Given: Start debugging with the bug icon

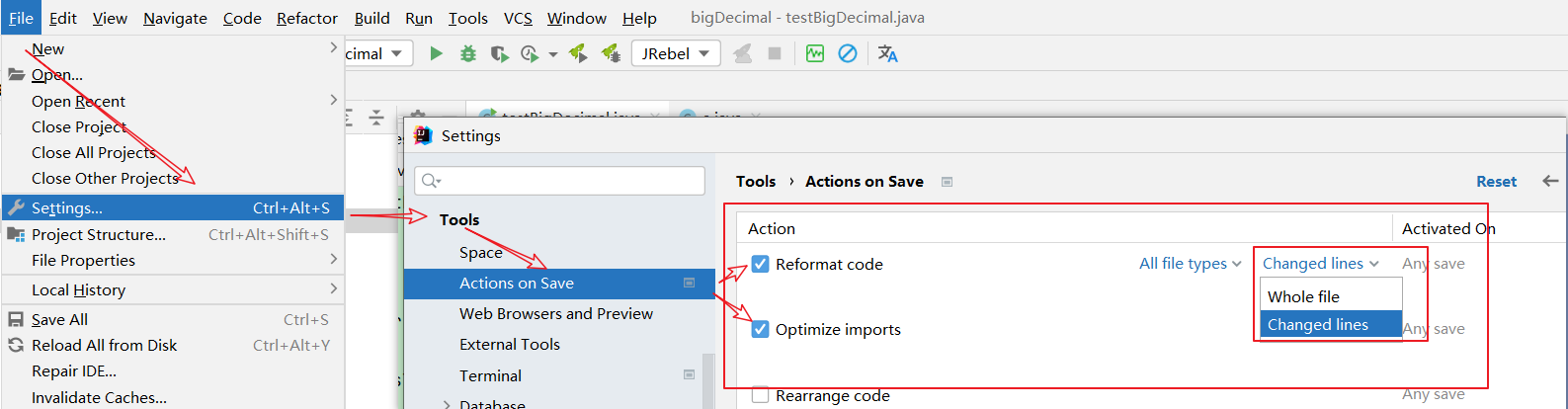Looking at the screenshot, I should [468, 53].
